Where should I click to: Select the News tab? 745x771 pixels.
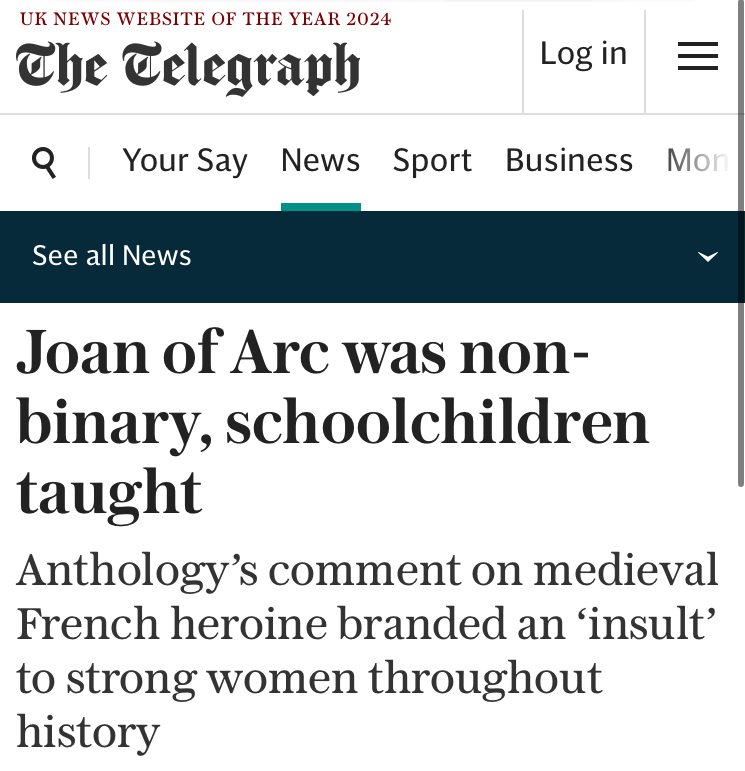(320, 161)
